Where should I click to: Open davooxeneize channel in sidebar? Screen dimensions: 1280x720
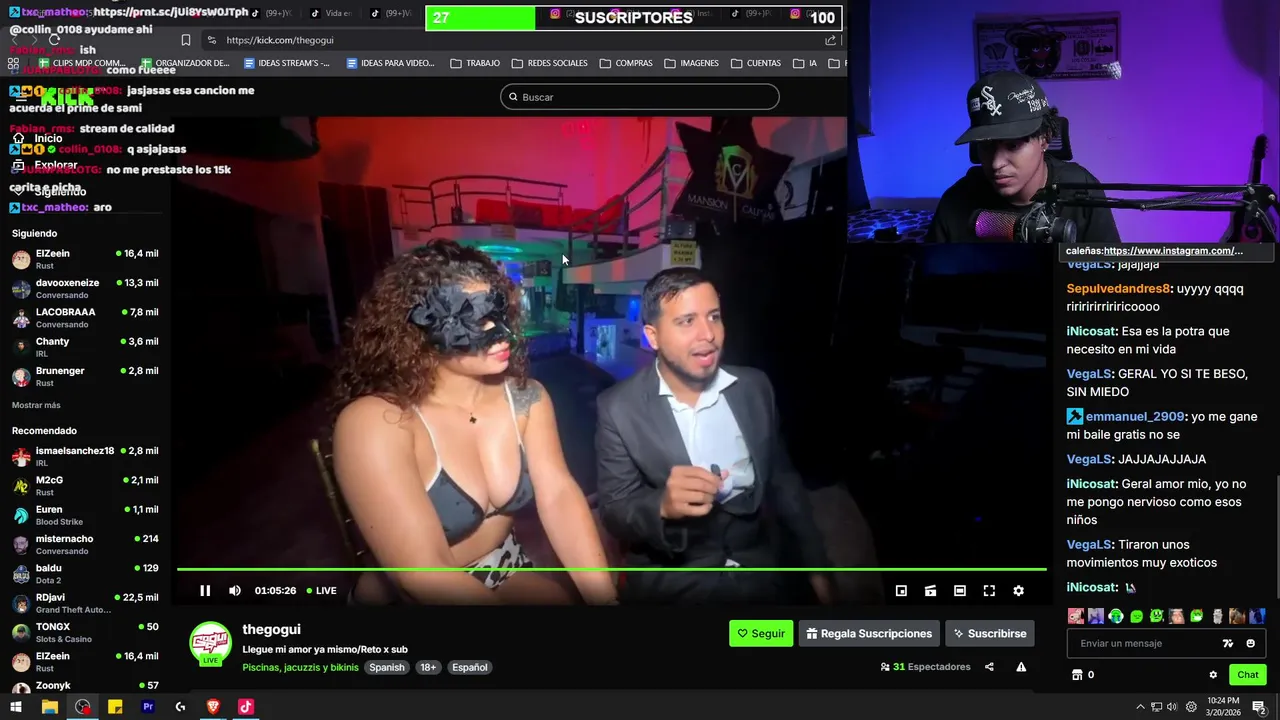85,289
